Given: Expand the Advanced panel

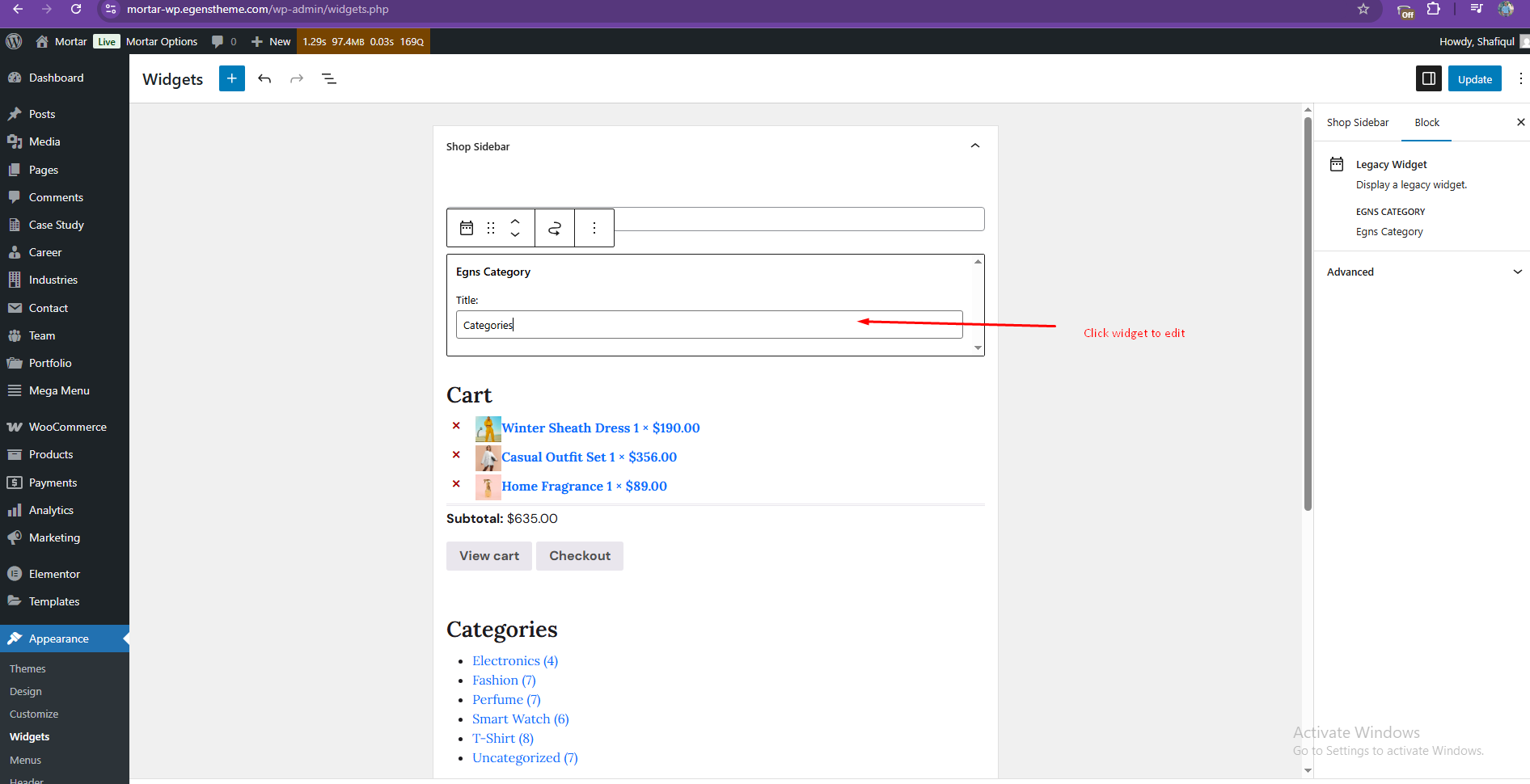Looking at the screenshot, I should (x=1422, y=272).
